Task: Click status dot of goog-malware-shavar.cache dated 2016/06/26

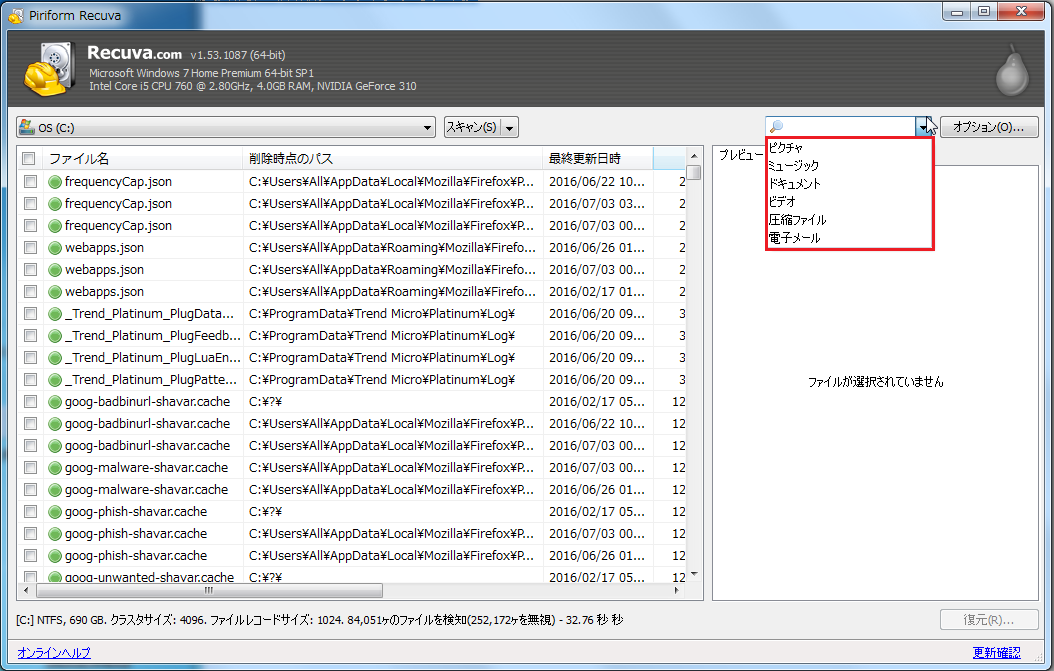Action: (55, 489)
